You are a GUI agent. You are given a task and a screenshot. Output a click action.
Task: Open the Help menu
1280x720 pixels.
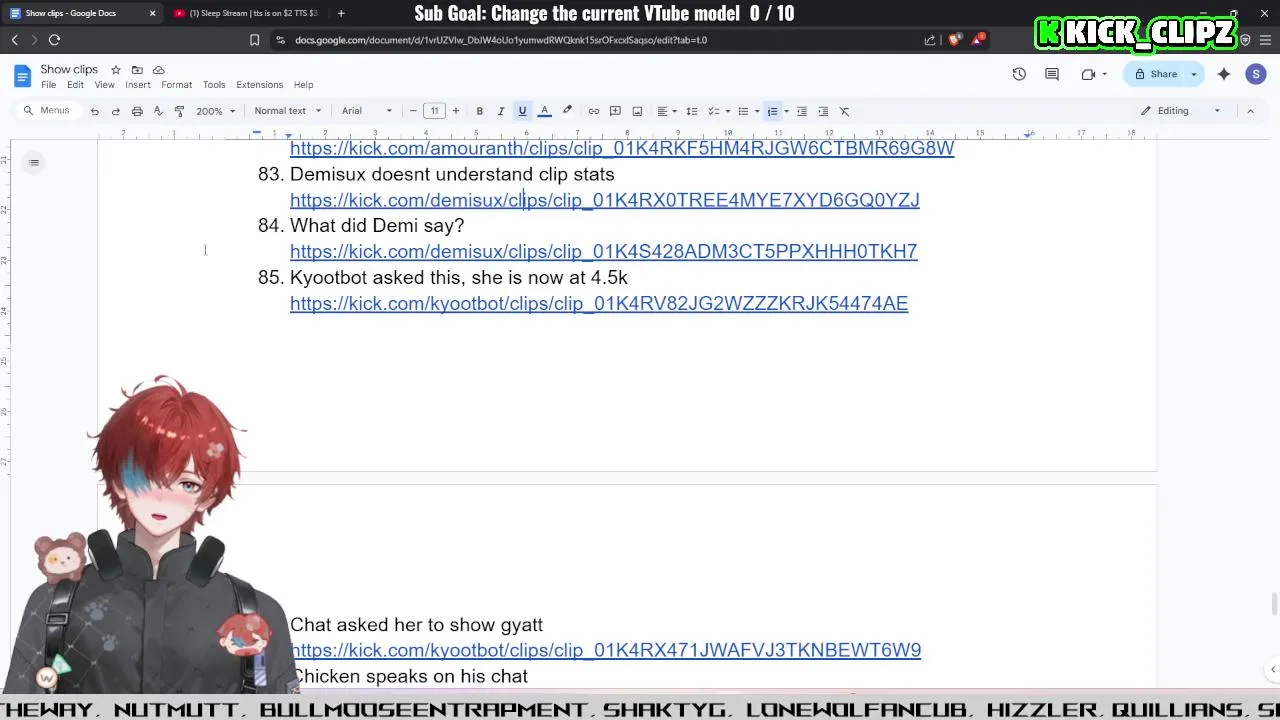click(x=303, y=85)
